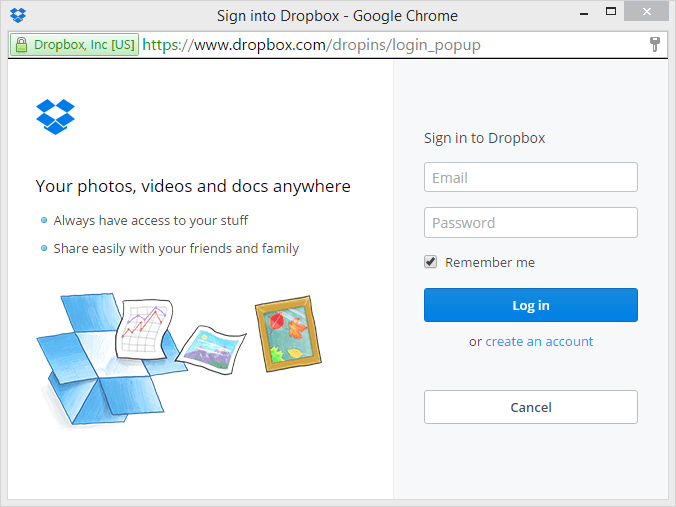Focus the Password input field
The image size is (676, 507).
coord(531,222)
